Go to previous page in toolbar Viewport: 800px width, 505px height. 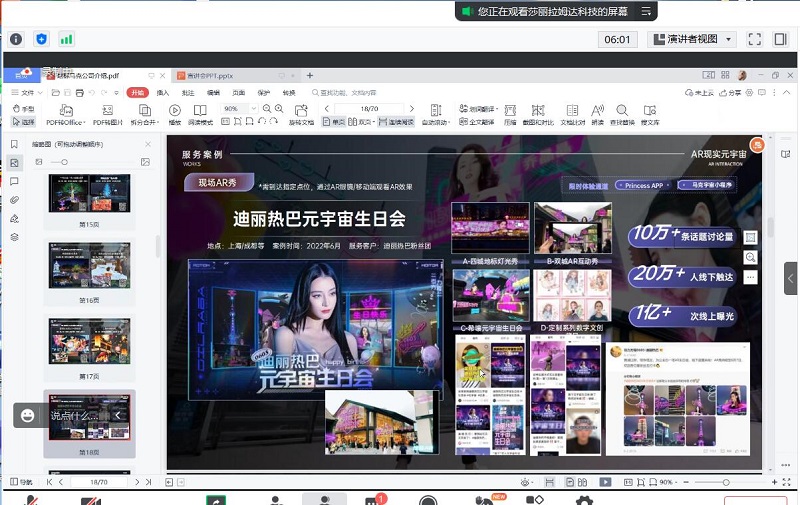(x=327, y=109)
